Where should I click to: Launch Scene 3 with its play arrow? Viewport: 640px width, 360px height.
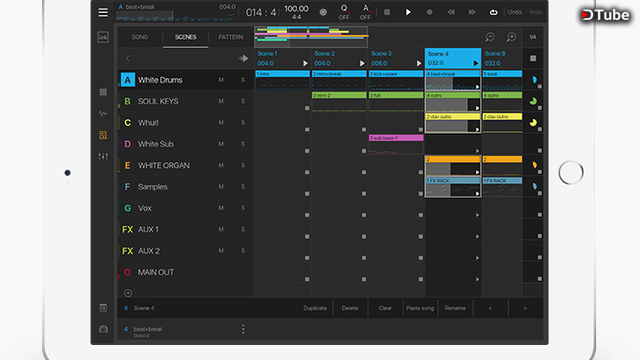[418, 63]
